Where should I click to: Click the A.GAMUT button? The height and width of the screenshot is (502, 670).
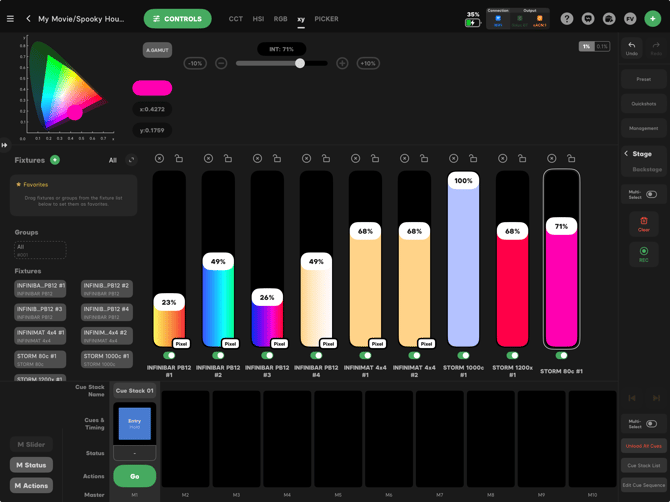pos(157,50)
